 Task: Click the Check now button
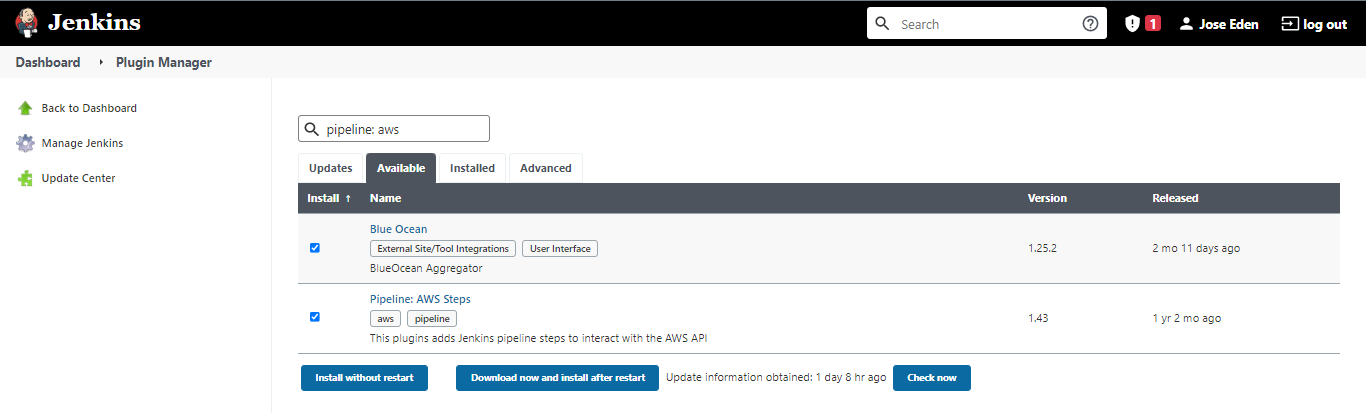coord(932,378)
